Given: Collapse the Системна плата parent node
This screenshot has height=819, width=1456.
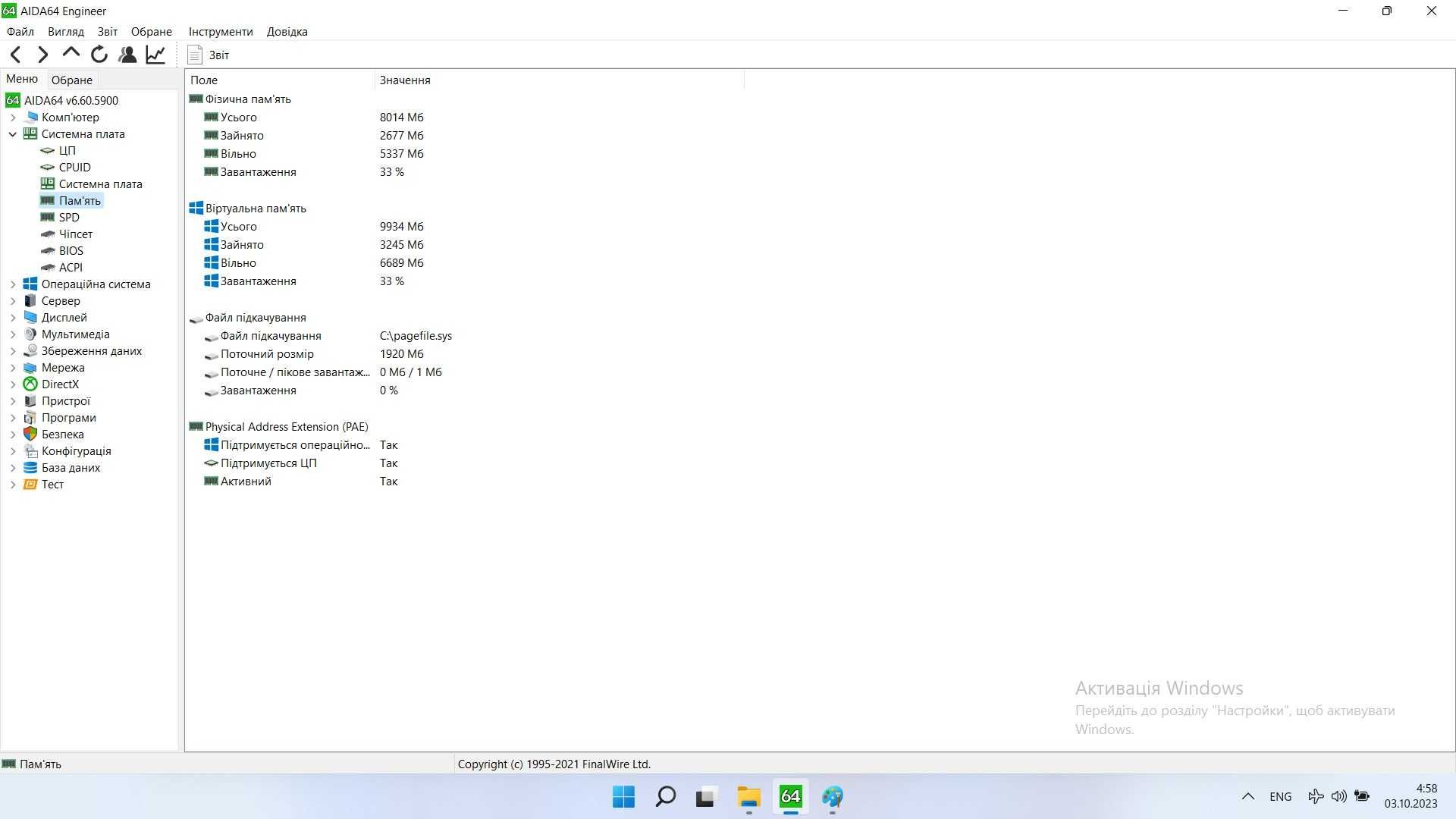Looking at the screenshot, I should [13, 134].
